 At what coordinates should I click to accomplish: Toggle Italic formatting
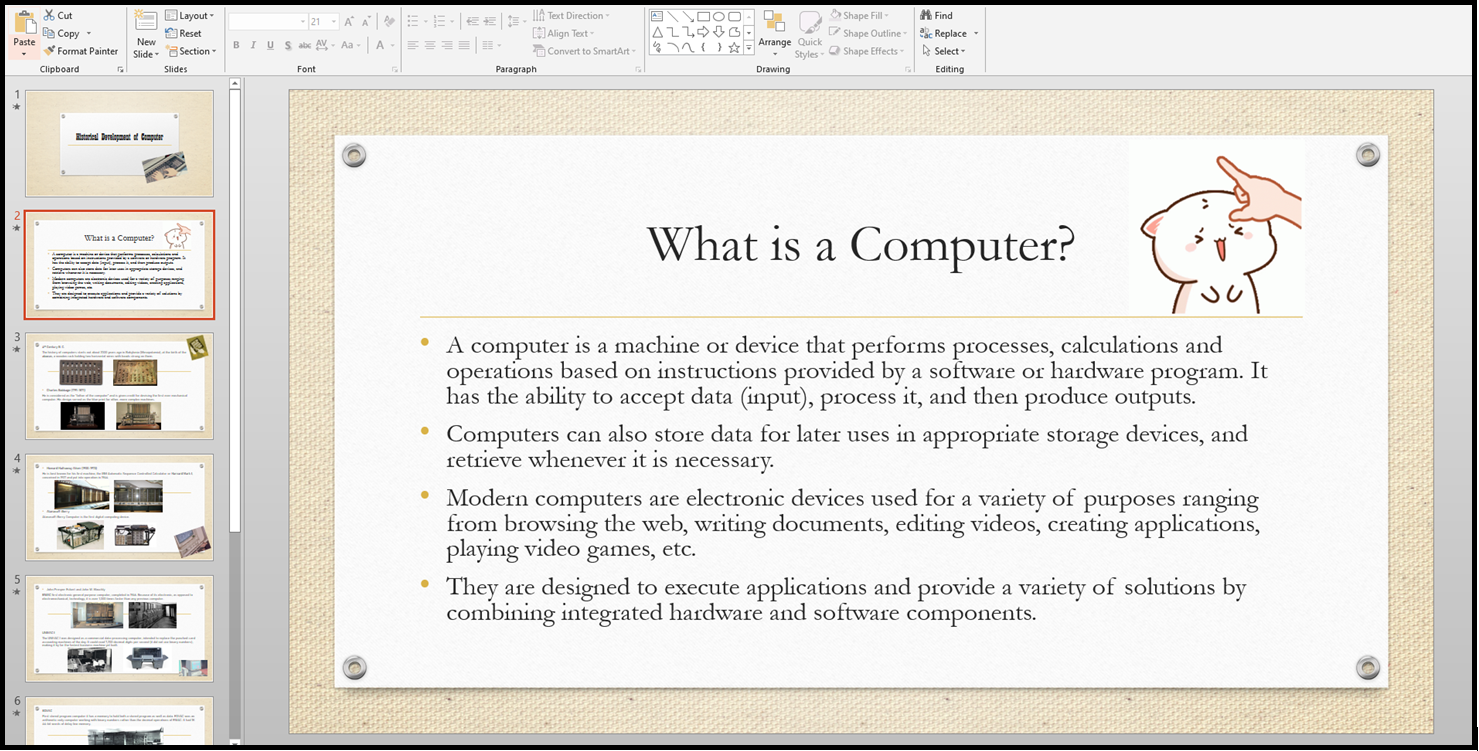point(253,45)
